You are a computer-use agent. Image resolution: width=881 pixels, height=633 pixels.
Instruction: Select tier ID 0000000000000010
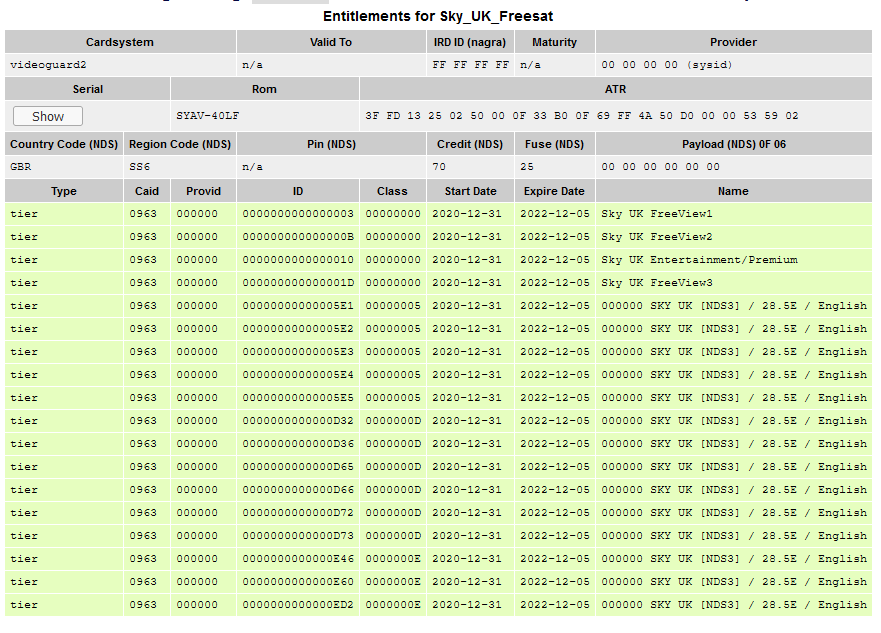point(298,260)
